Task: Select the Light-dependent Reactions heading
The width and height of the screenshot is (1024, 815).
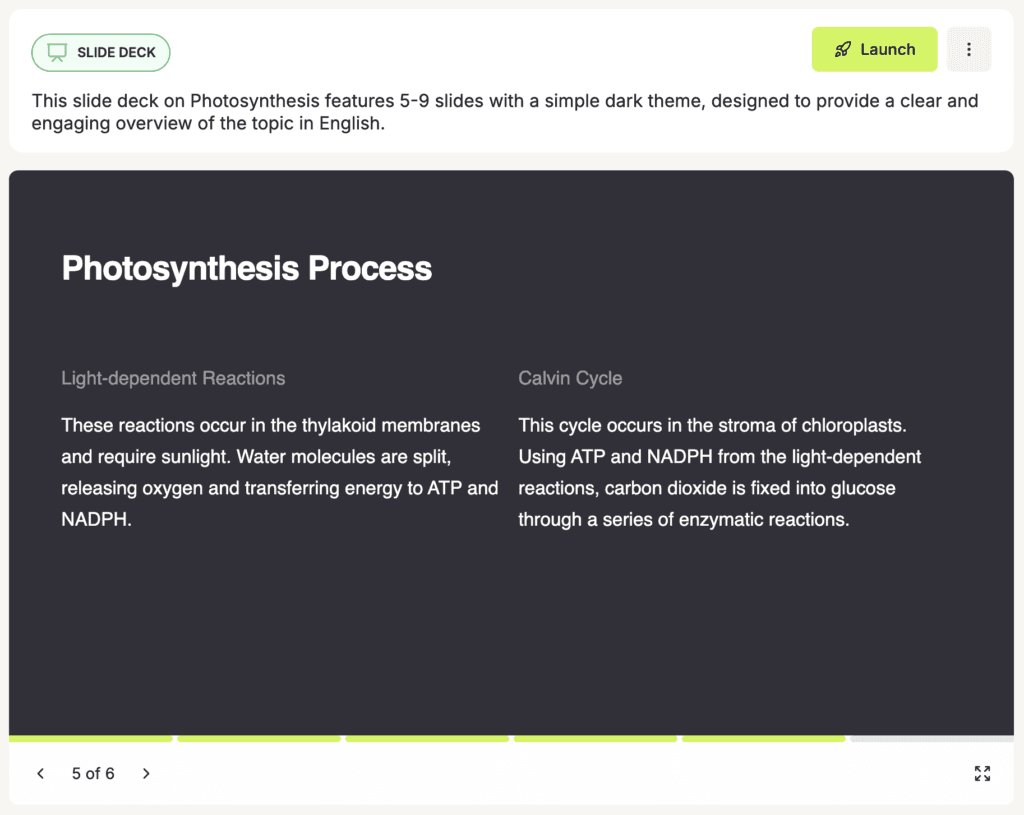Action: point(173,378)
